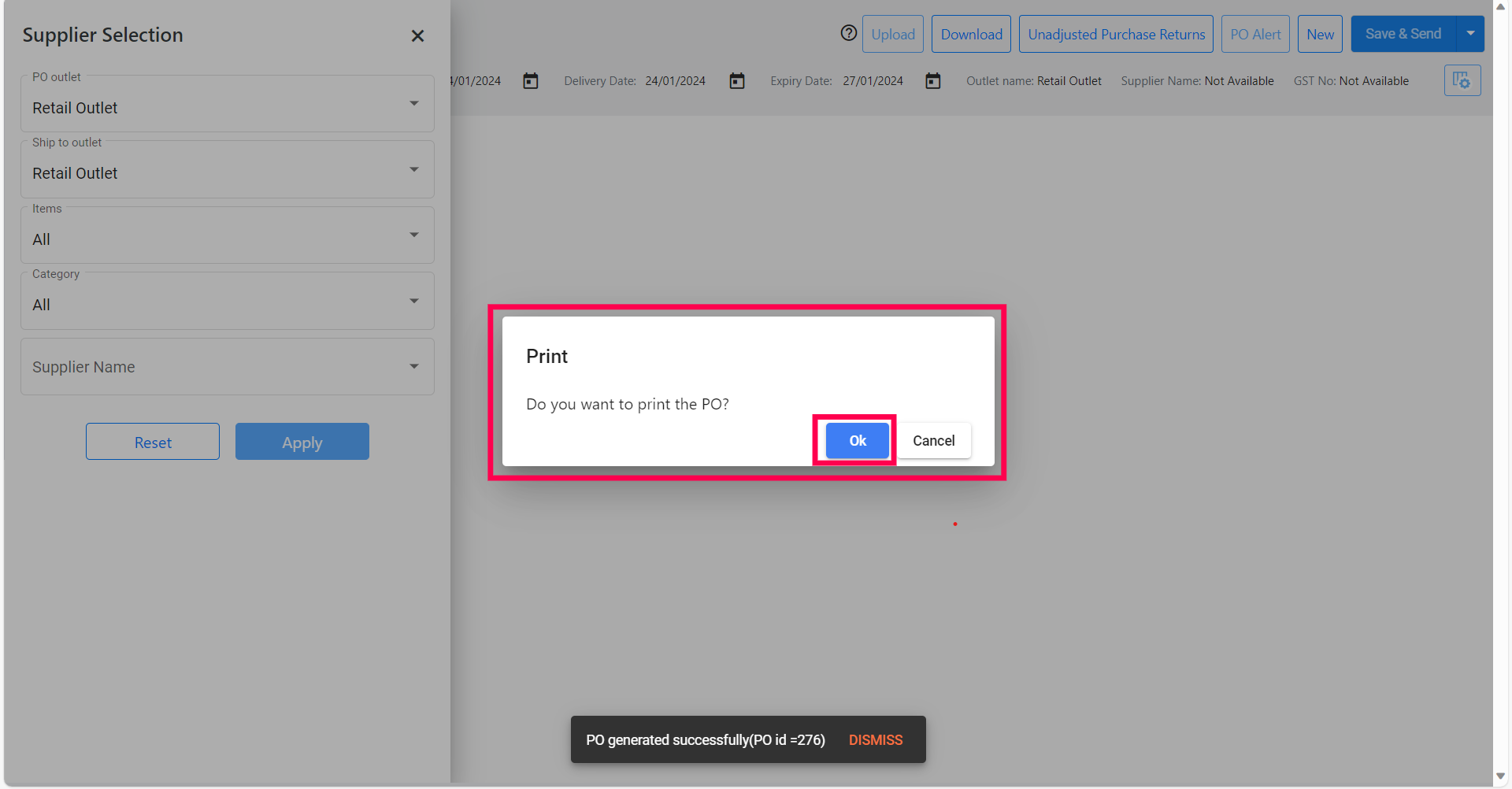Open the column settings icon at top right

click(x=1462, y=80)
